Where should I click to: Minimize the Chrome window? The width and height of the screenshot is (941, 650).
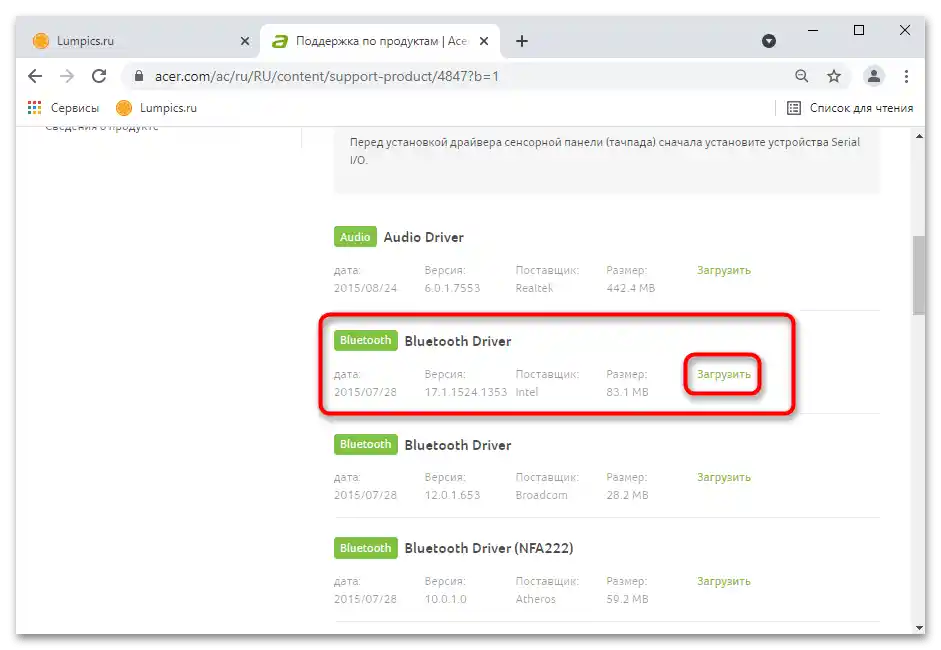[813, 30]
